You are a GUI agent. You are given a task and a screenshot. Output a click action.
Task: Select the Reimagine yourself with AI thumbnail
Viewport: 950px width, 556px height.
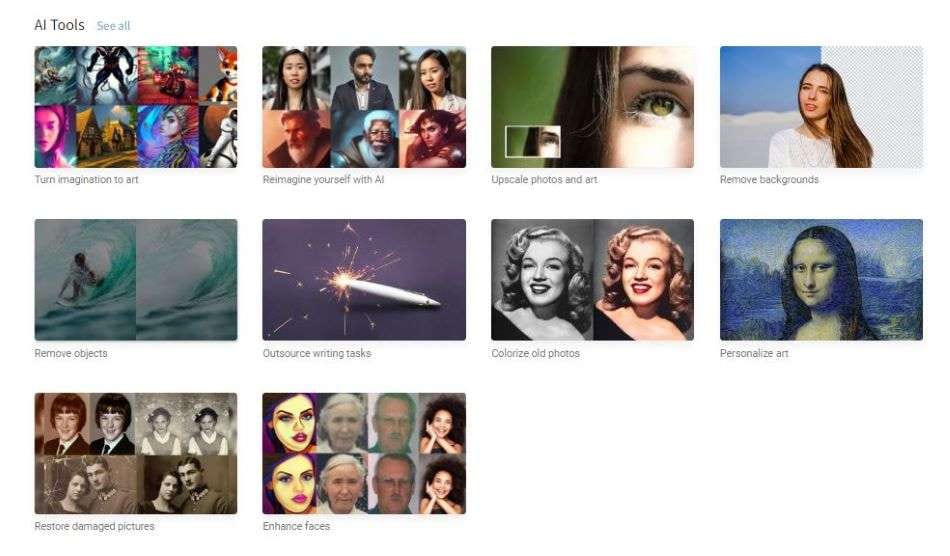tap(364, 107)
